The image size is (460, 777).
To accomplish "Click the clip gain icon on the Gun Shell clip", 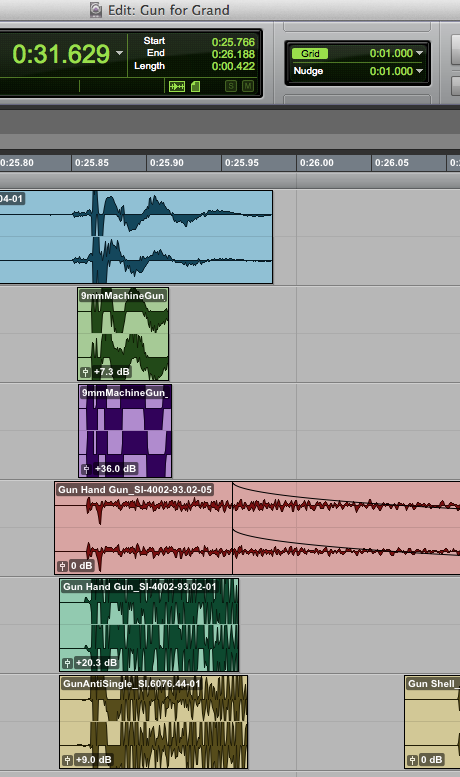I will (412, 760).
